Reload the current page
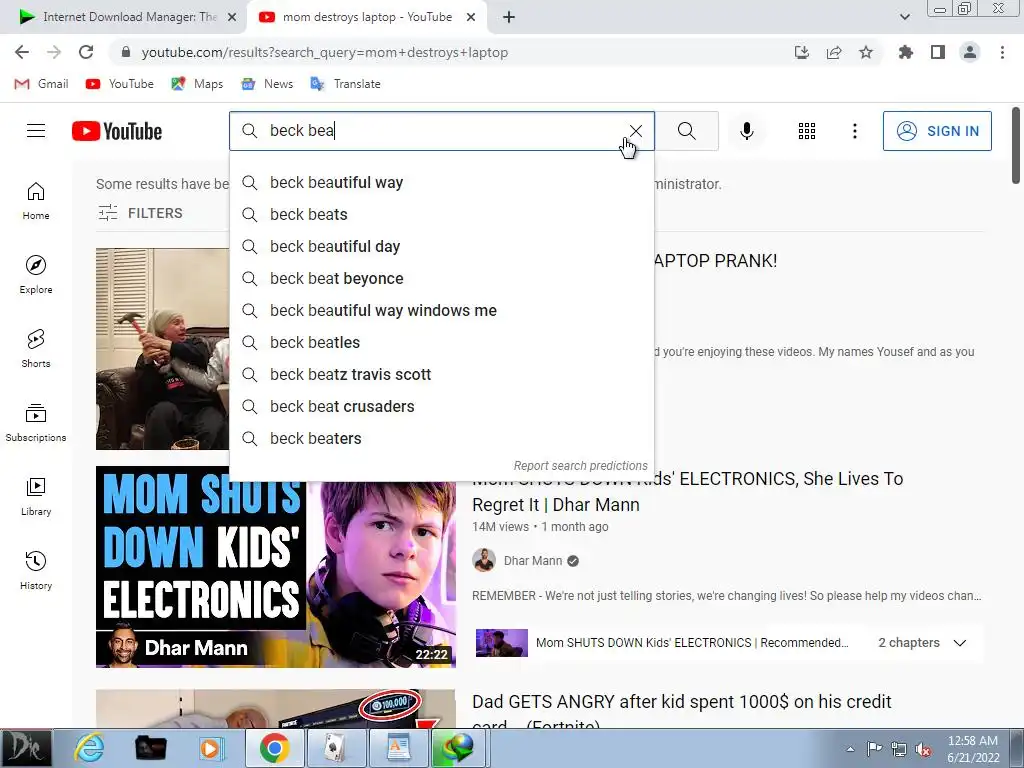The width and height of the screenshot is (1024, 768). 86,52
